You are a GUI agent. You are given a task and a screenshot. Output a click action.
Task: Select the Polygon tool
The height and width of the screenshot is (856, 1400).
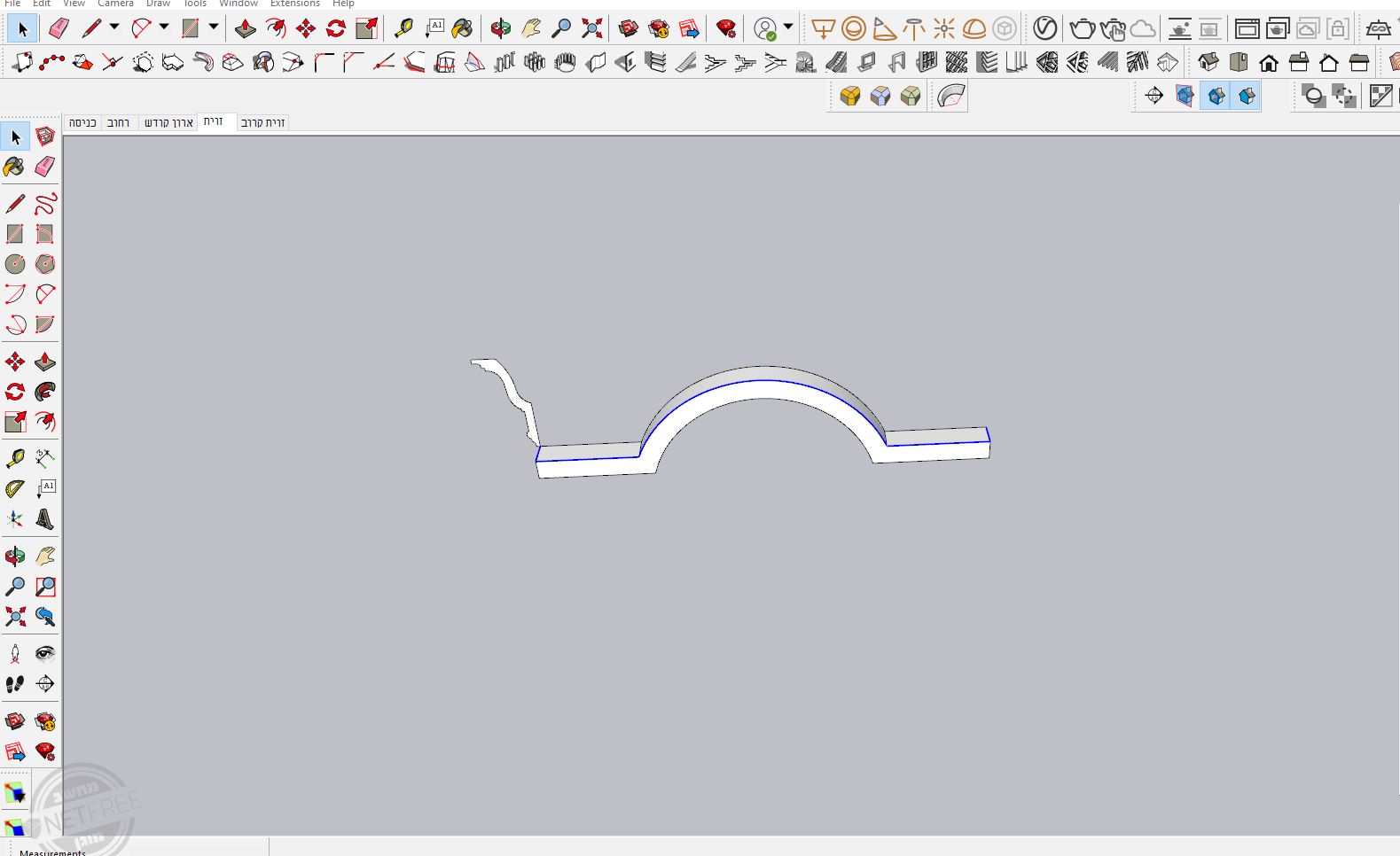(x=45, y=264)
